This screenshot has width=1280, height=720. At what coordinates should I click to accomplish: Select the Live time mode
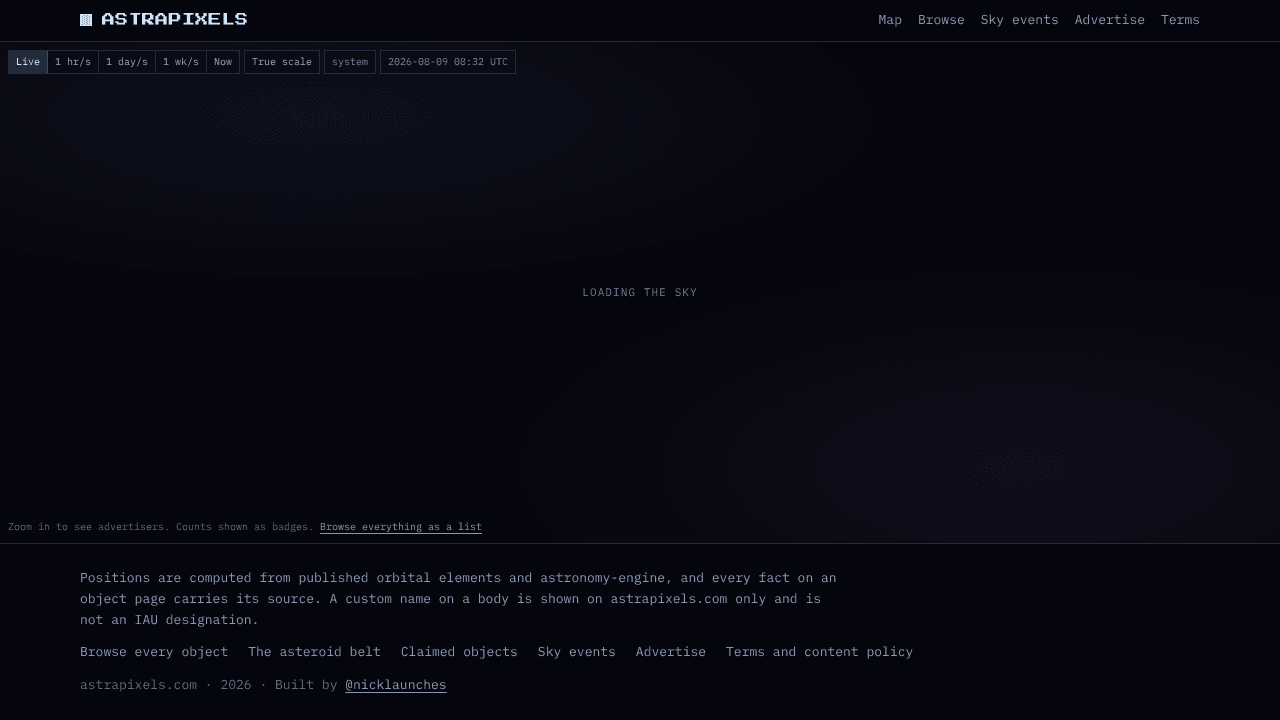click(x=28, y=62)
